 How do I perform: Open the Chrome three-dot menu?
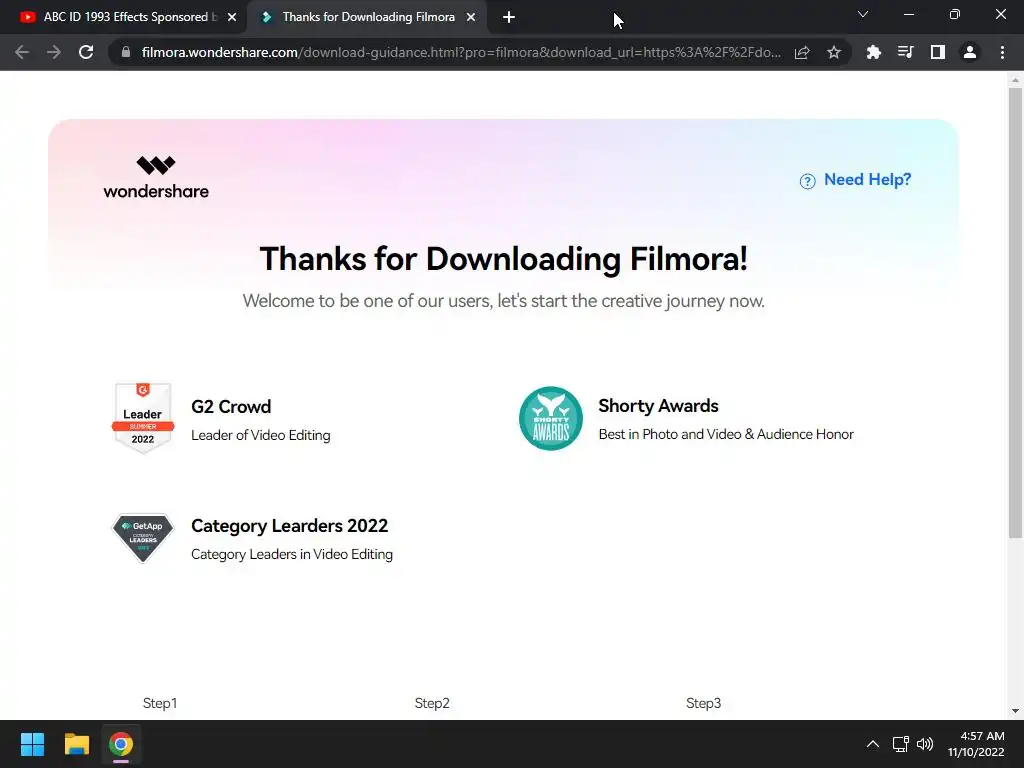(1002, 52)
